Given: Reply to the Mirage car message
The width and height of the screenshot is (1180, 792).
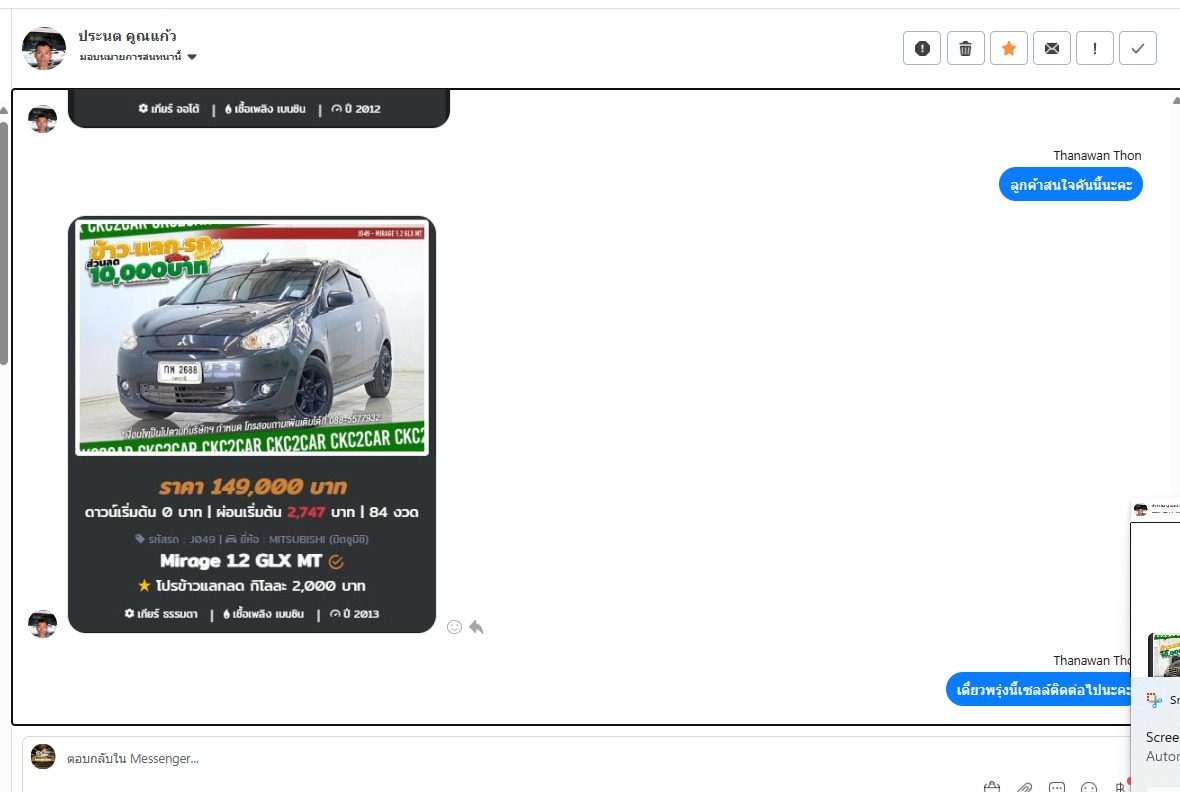Looking at the screenshot, I should 476,627.
